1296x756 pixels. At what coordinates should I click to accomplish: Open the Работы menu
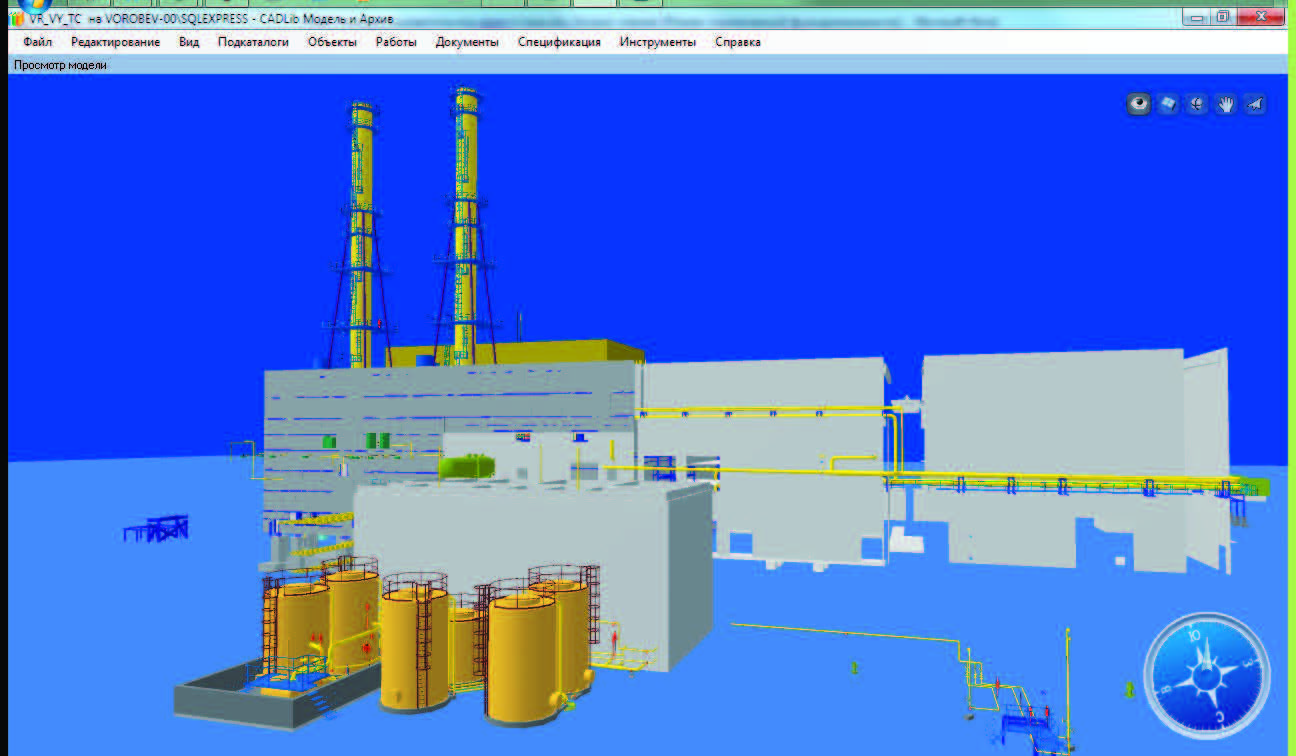(396, 42)
